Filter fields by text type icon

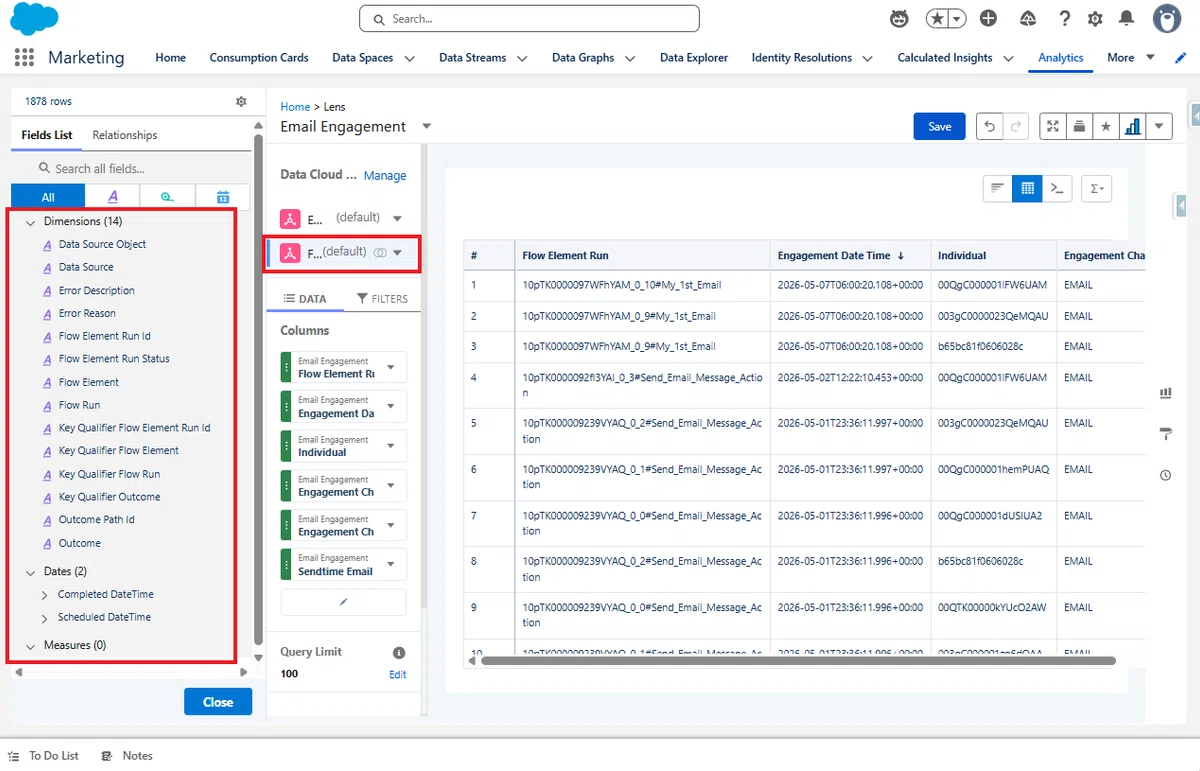[112, 197]
